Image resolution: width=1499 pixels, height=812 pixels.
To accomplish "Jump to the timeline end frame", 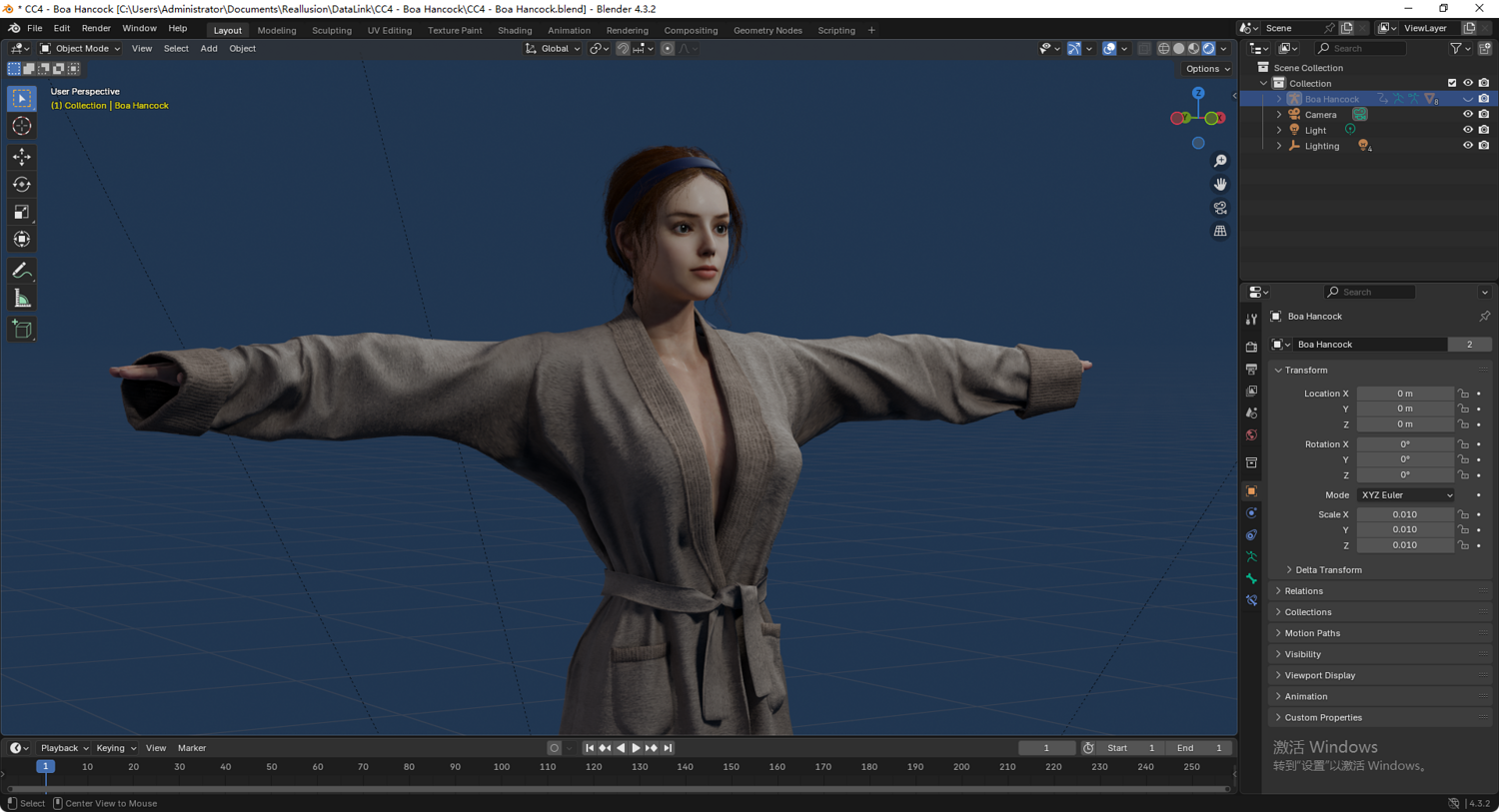I will tap(668, 748).
